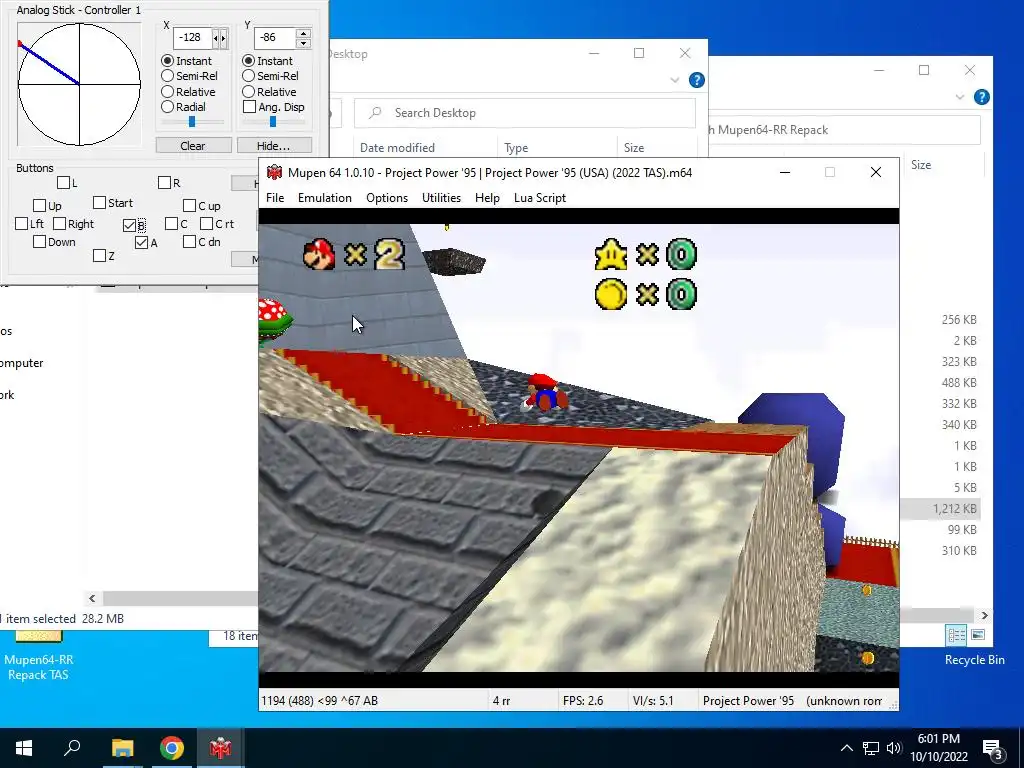1024x768 pixels.
Task: Open help icon in Desktop explorer window
Action: (697, 80)
